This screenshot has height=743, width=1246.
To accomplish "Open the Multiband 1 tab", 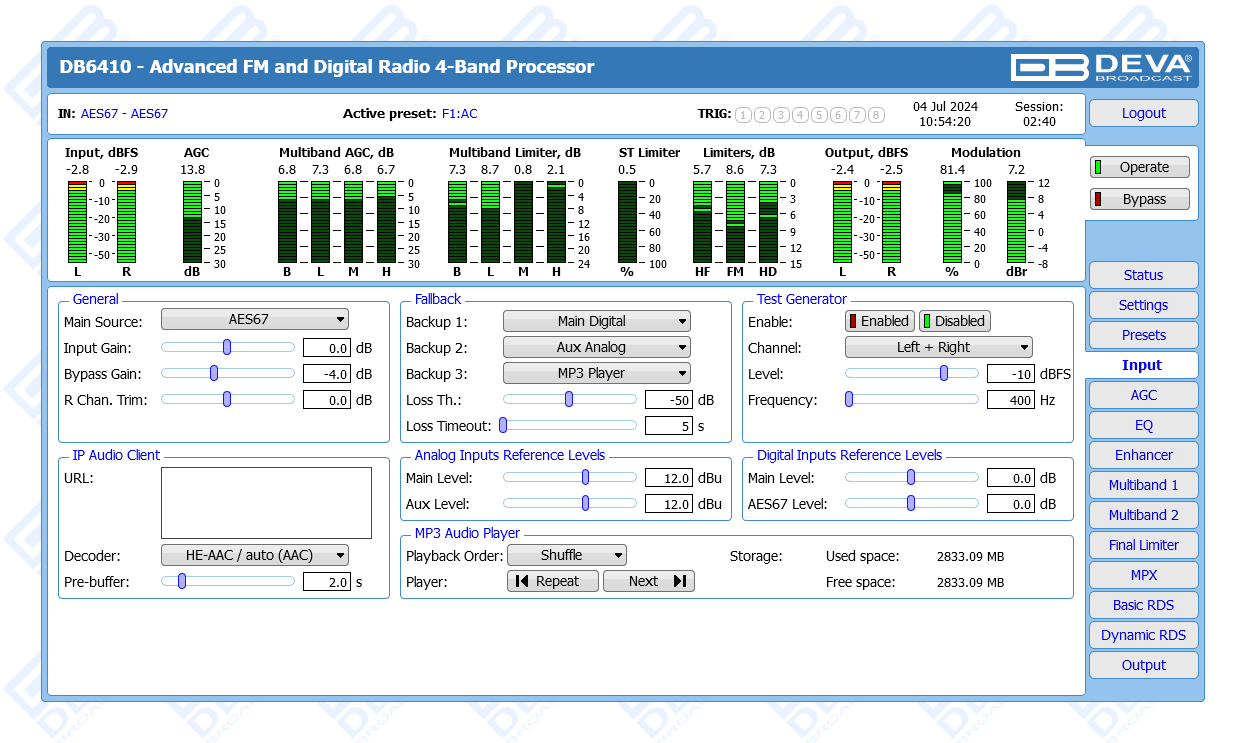I will [1143, 485].
